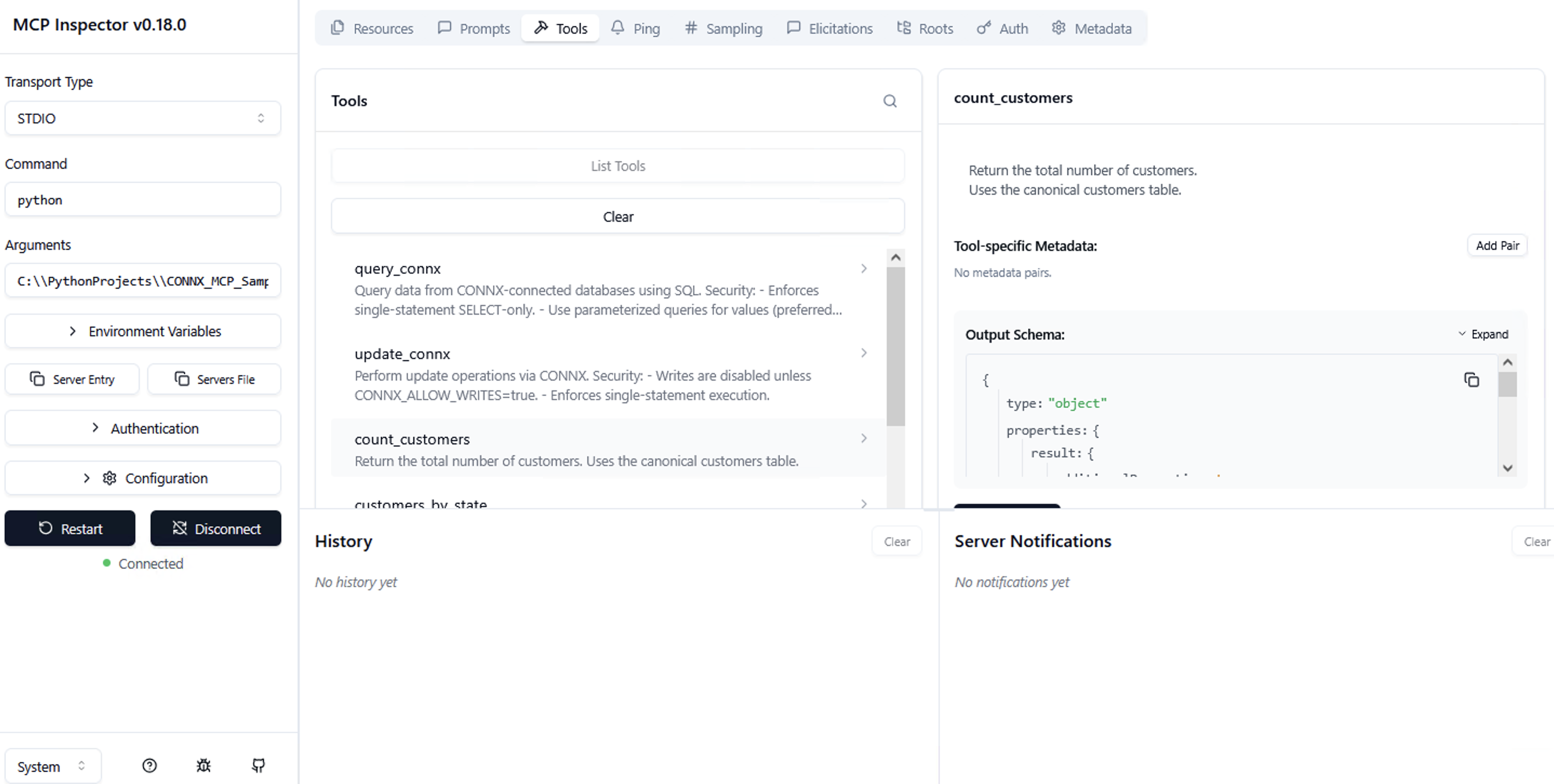Open the query_connx tool chevron
The height and width of the screenshot is (784, 1554).
(864, 268)
